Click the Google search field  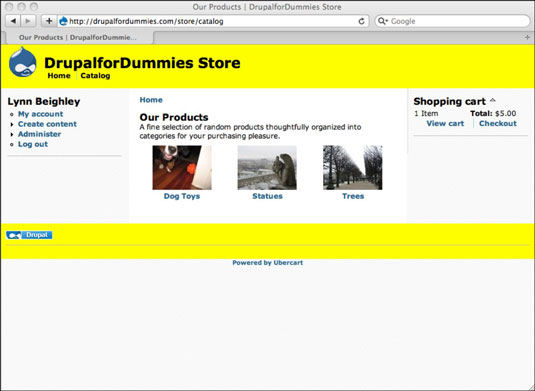(452, 21)
